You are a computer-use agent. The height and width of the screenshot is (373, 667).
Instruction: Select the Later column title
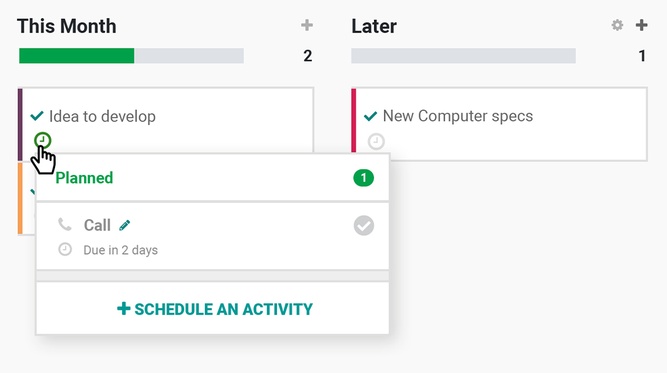point(374,26)
